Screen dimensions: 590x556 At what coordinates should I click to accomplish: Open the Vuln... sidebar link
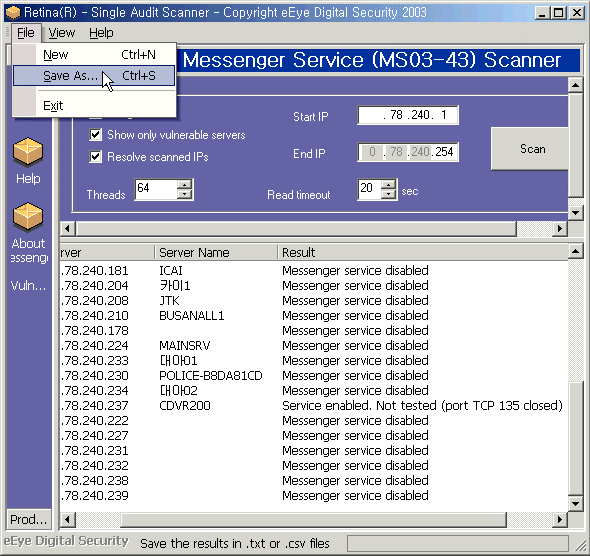tap(28, 286)
